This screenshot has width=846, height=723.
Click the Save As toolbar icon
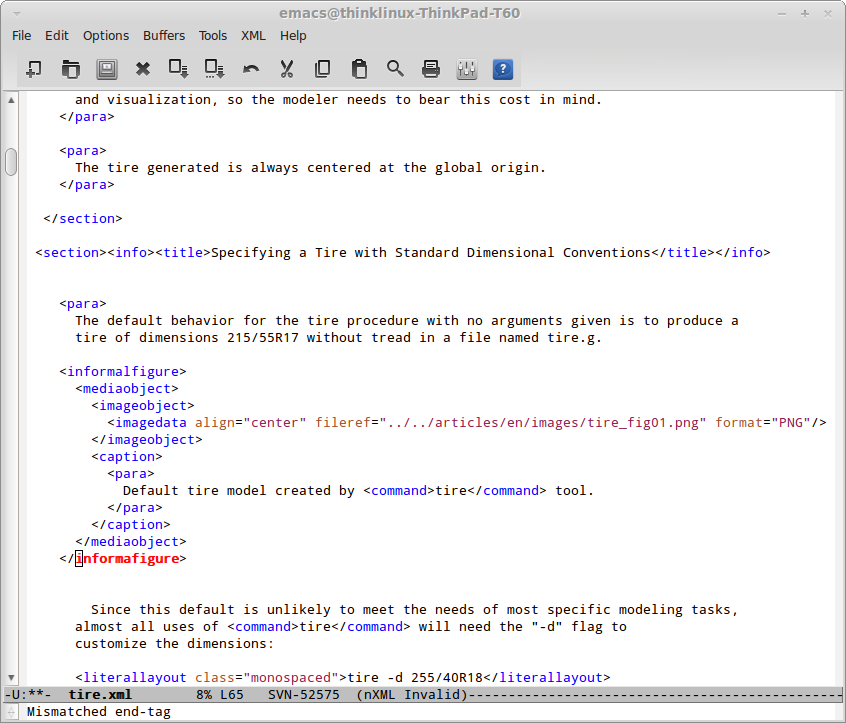[179, 69]
